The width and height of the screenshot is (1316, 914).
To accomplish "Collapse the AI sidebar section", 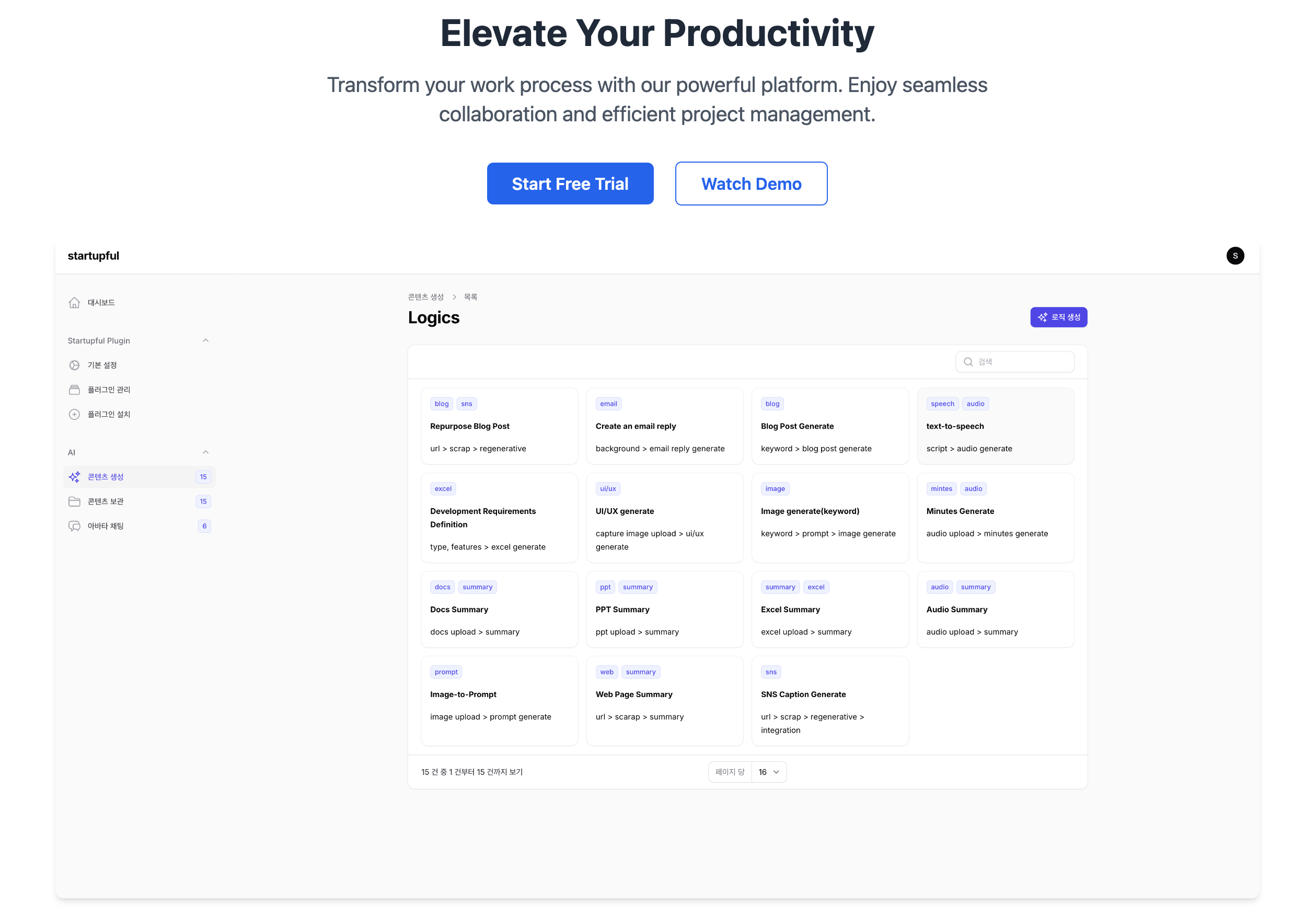I will [x=205, y=452].
